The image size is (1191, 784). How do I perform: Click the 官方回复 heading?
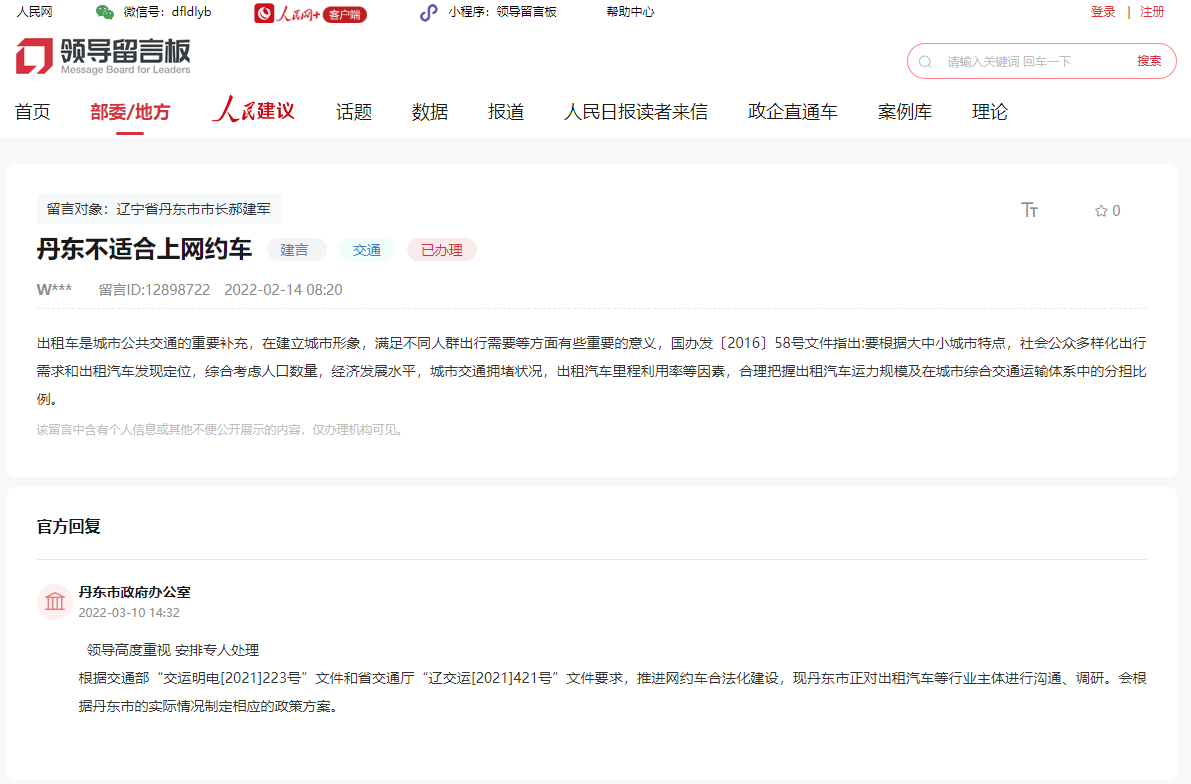[68, 526]
